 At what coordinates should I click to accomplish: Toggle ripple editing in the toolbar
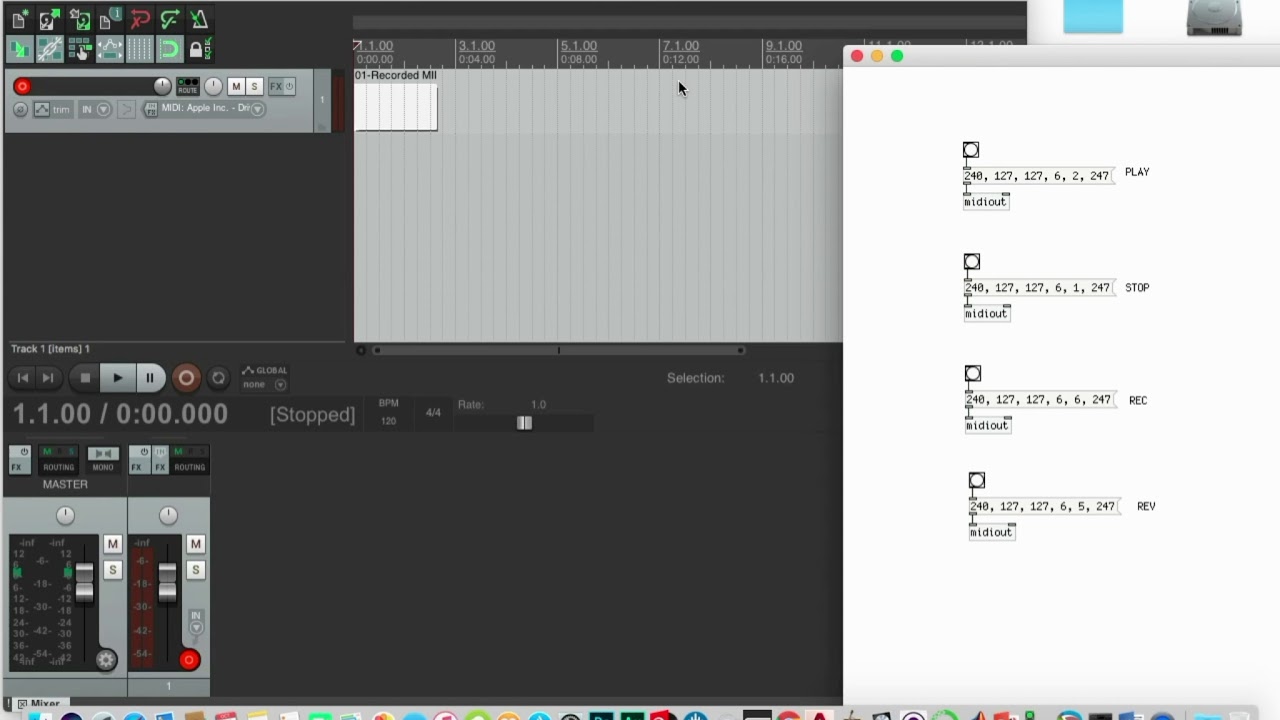pyautogui.click(x=79, y=49)
